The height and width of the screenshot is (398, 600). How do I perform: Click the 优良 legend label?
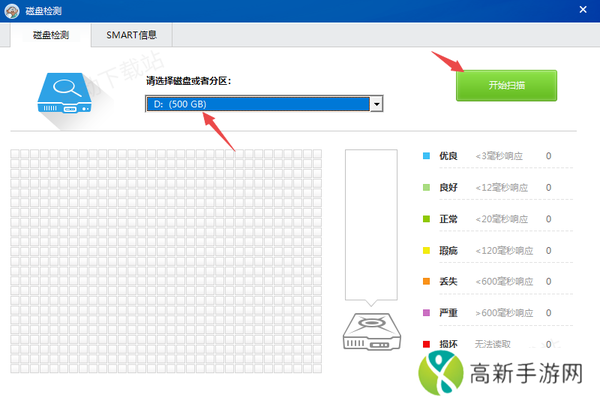pos(448,156)
